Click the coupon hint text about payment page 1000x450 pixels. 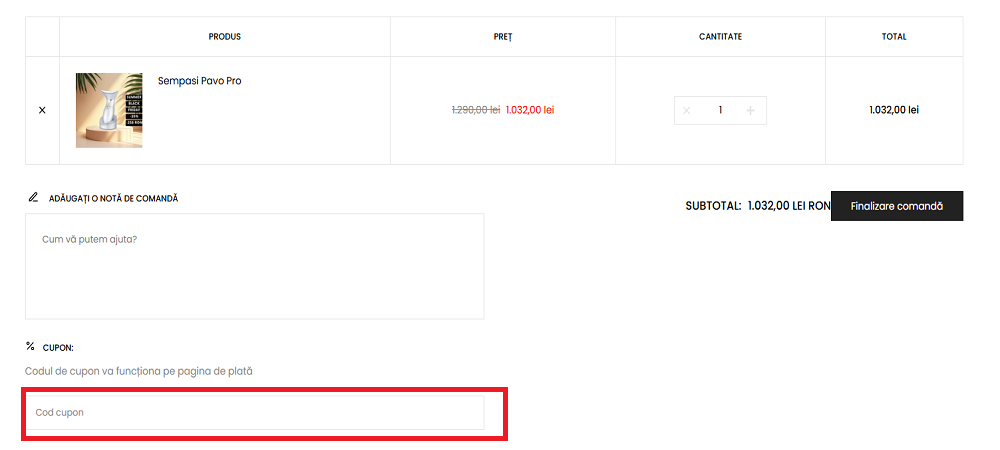(139, 371)
